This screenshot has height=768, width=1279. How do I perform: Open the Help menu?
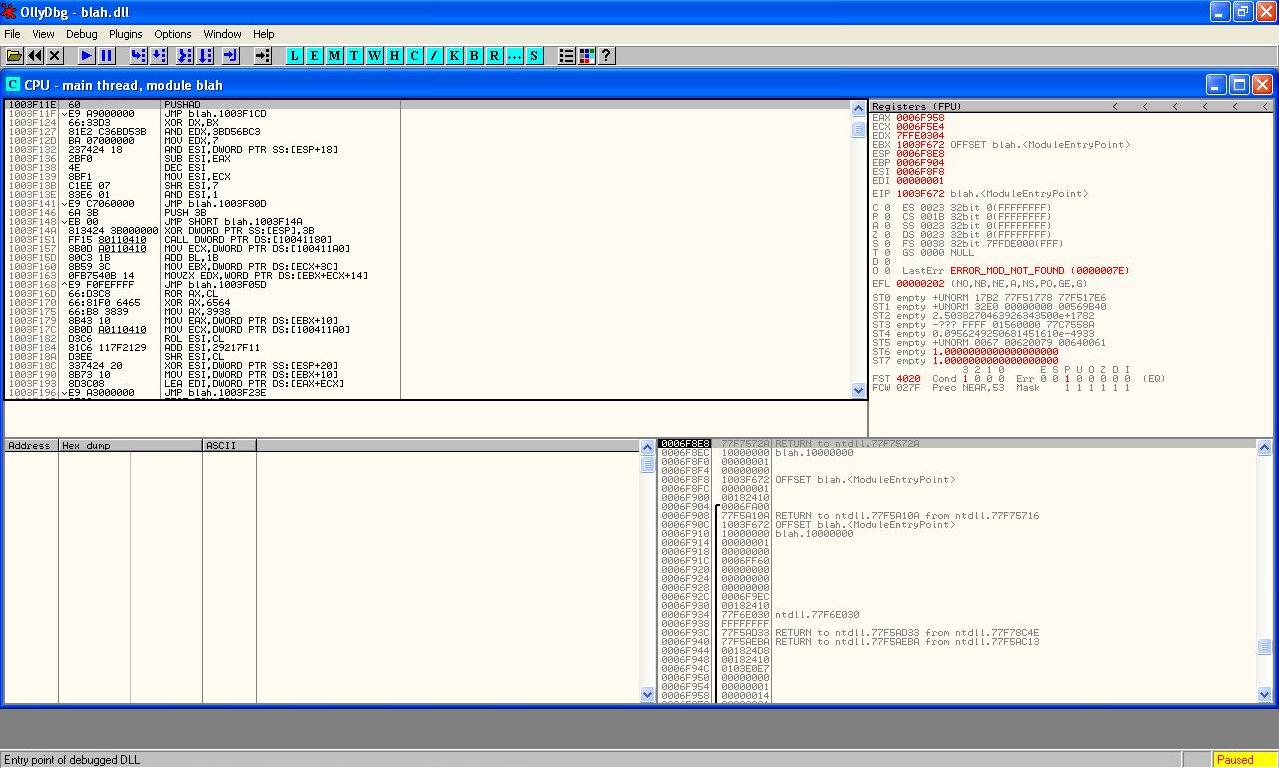click(263, 34)
